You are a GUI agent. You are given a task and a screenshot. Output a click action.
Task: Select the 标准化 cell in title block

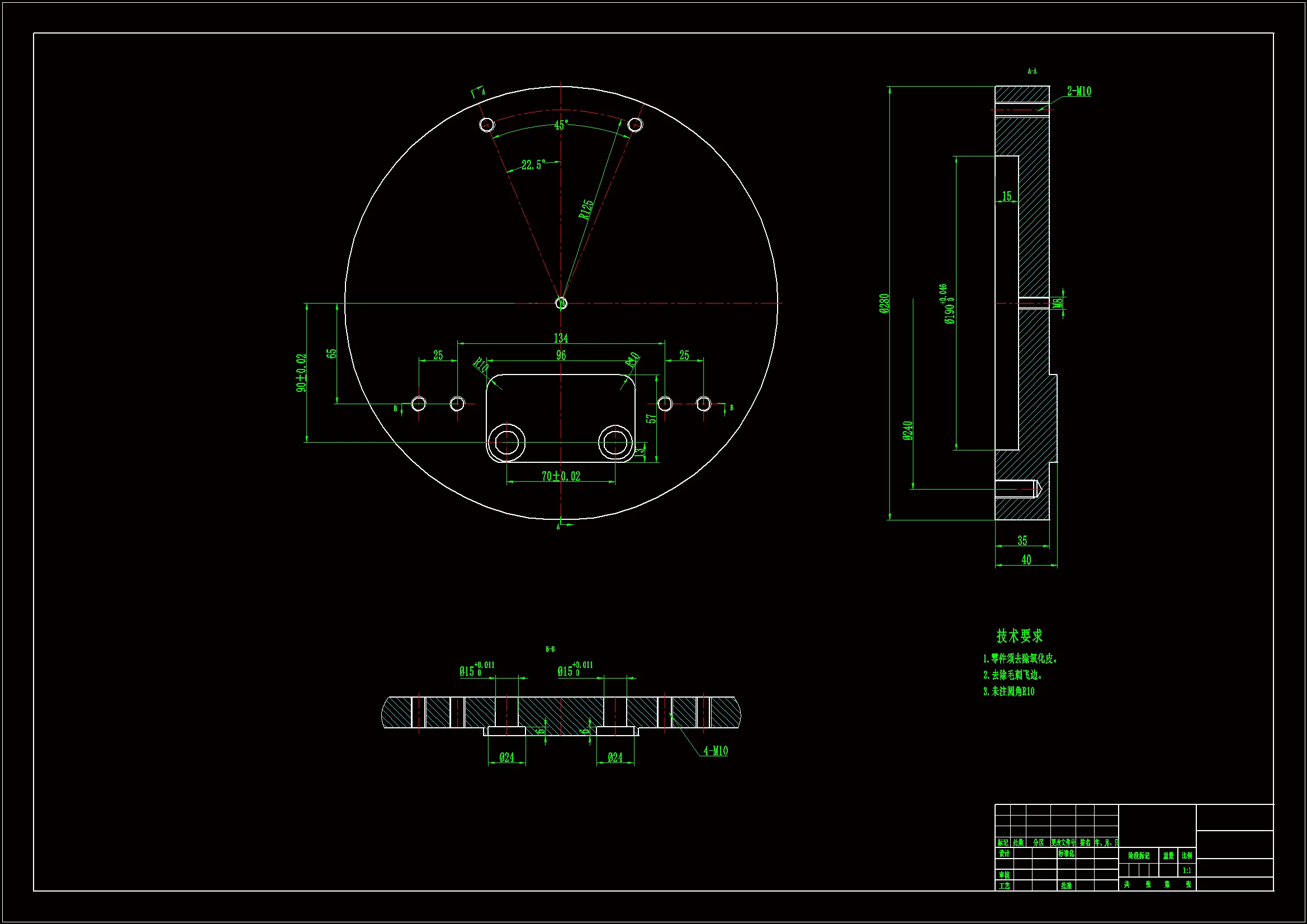tap(1066, 854)
